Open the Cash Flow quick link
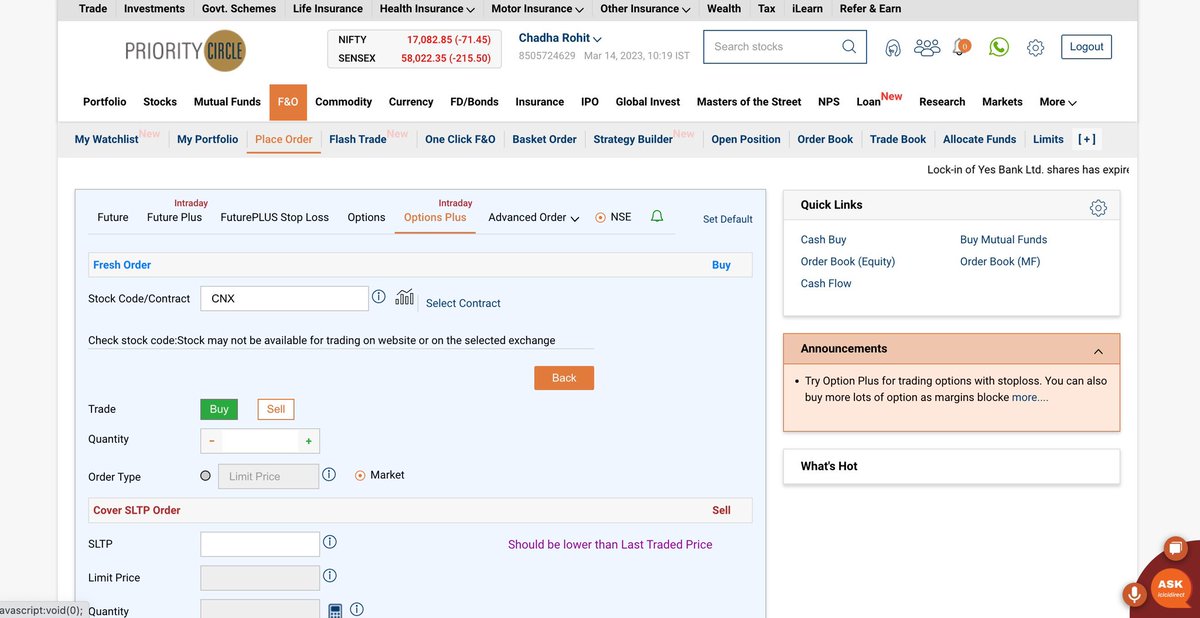Screen dimensions: 1200x618 [x=826, y=284]
